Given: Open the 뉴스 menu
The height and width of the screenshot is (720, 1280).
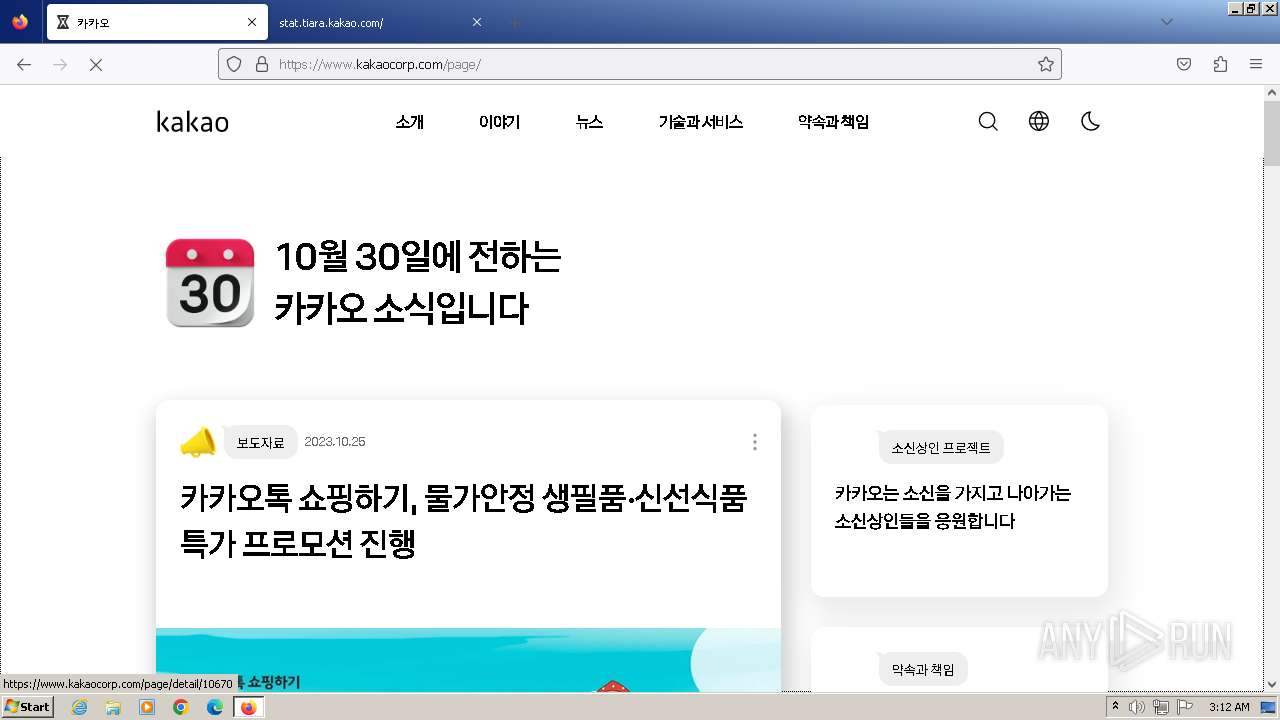Looking at the screenshot, I should pos(589,122).
